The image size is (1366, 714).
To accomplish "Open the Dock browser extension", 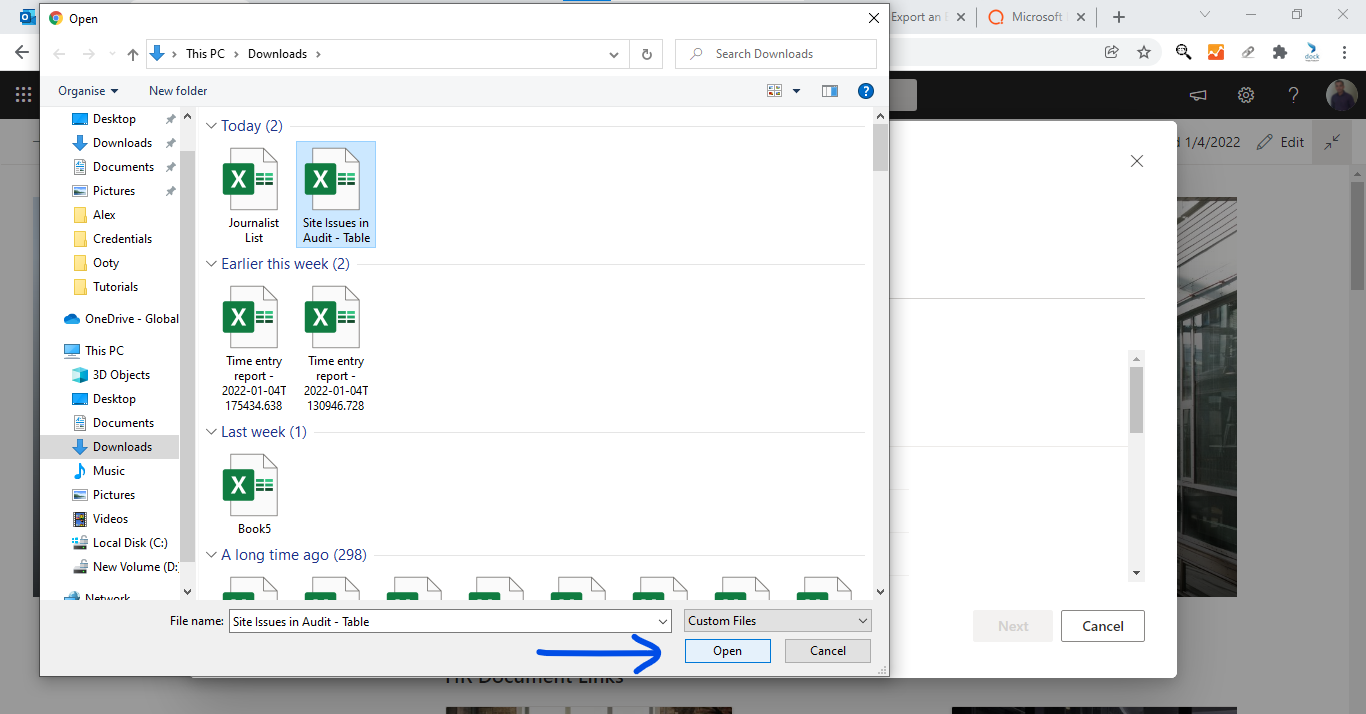I will [x=1311, y=49].
